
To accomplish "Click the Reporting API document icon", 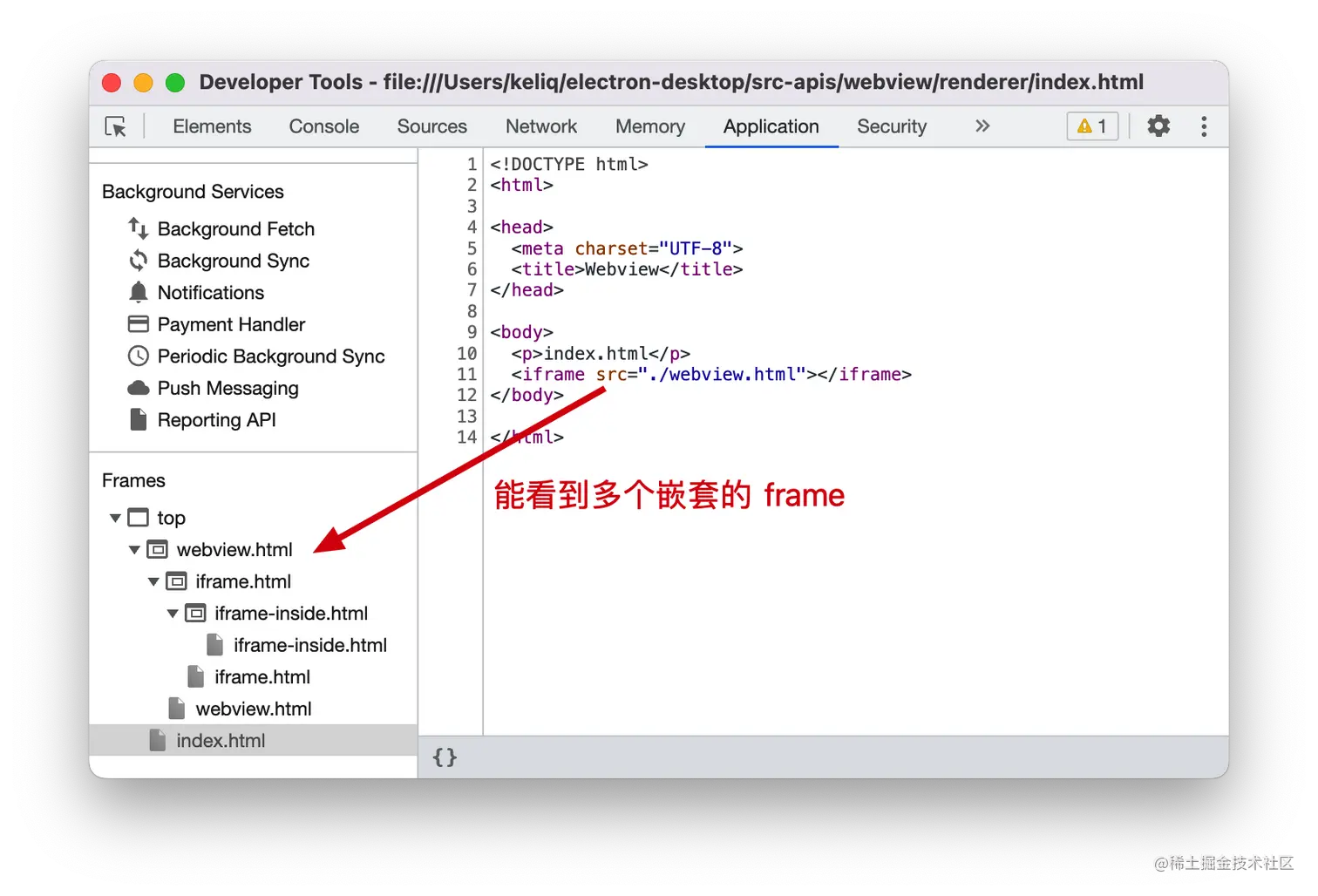I will pos(139,419).
